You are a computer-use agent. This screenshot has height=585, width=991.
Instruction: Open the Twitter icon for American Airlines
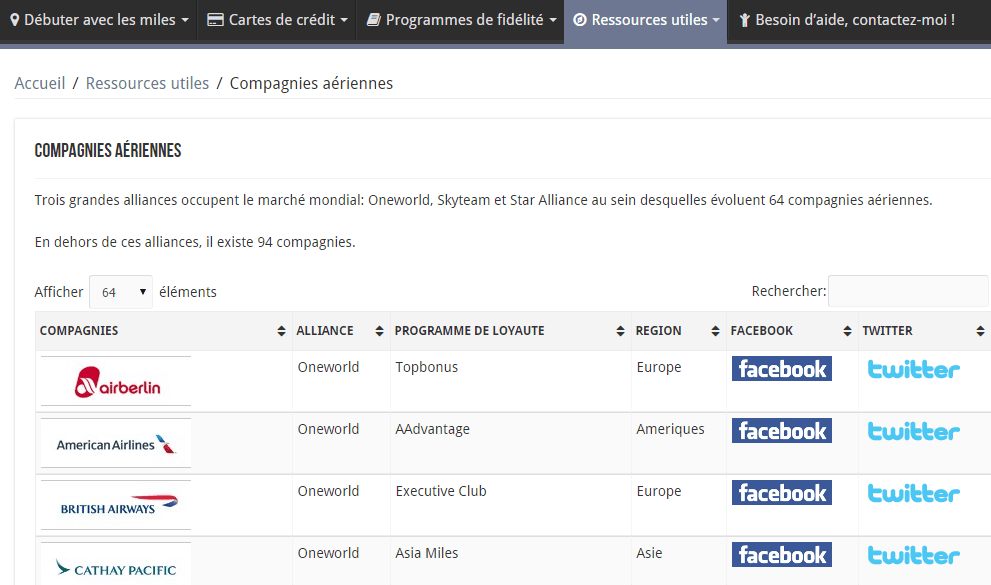913,431
